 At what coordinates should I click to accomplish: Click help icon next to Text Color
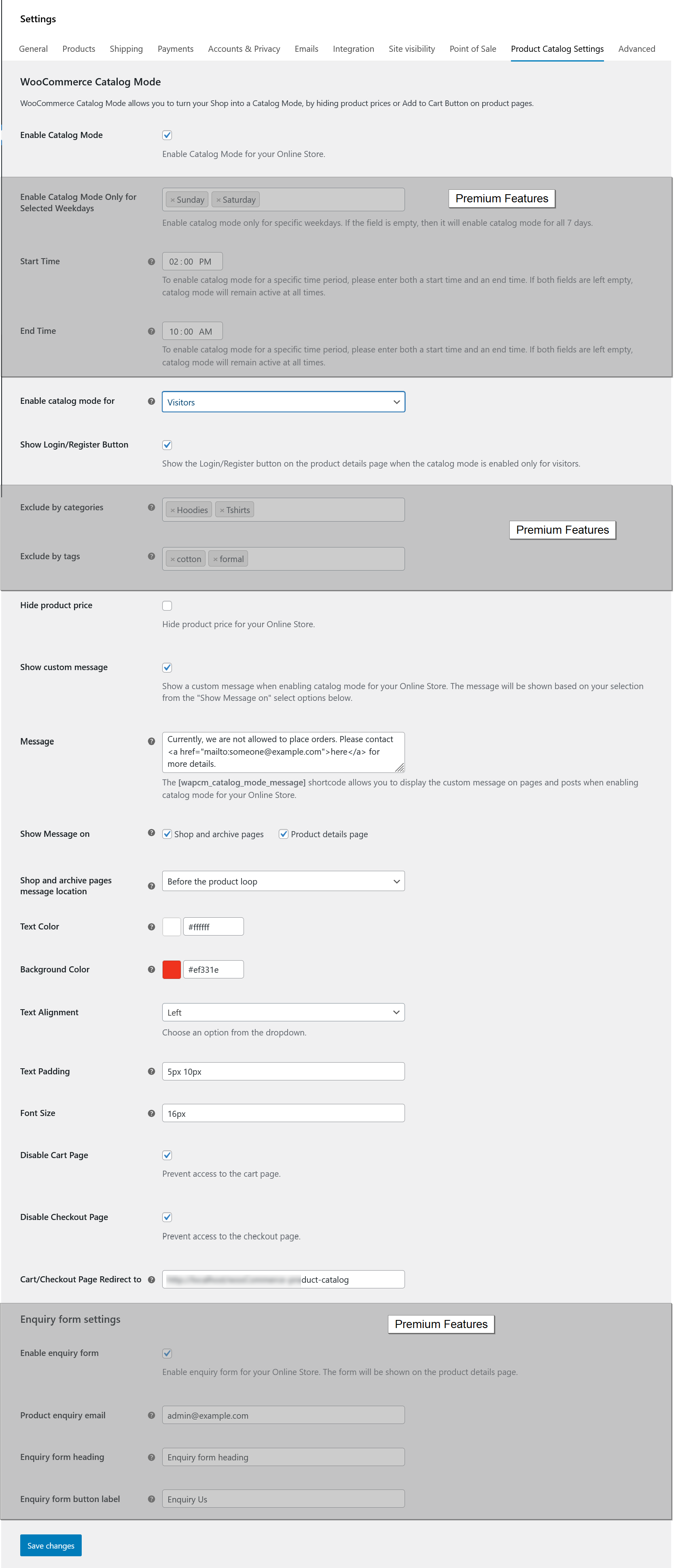point(152,926)
